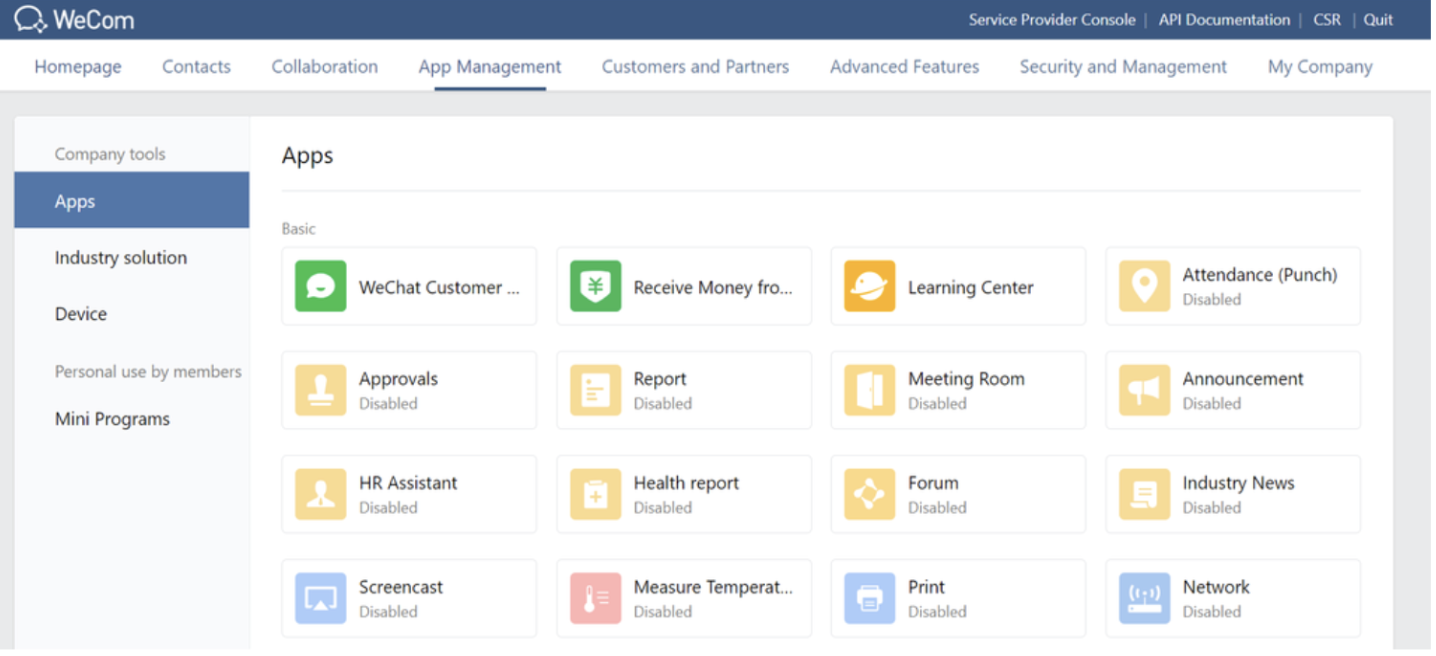Open the Learning Center planet icon
This screenshot has height=656, width=1436.
(870, 287)
